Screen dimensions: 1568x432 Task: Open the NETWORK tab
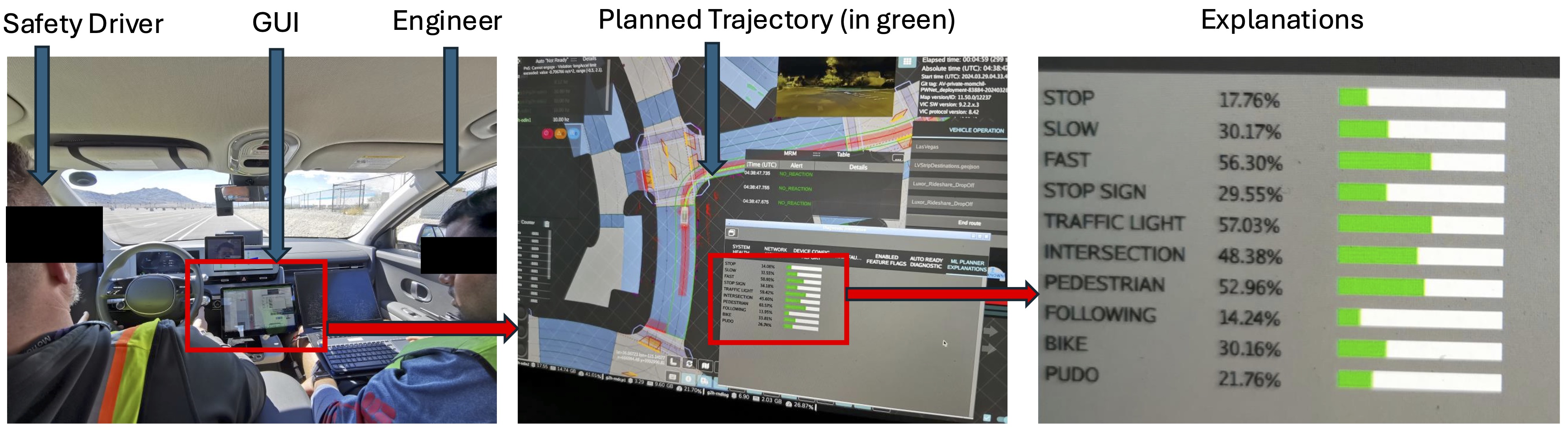[775, 249]
